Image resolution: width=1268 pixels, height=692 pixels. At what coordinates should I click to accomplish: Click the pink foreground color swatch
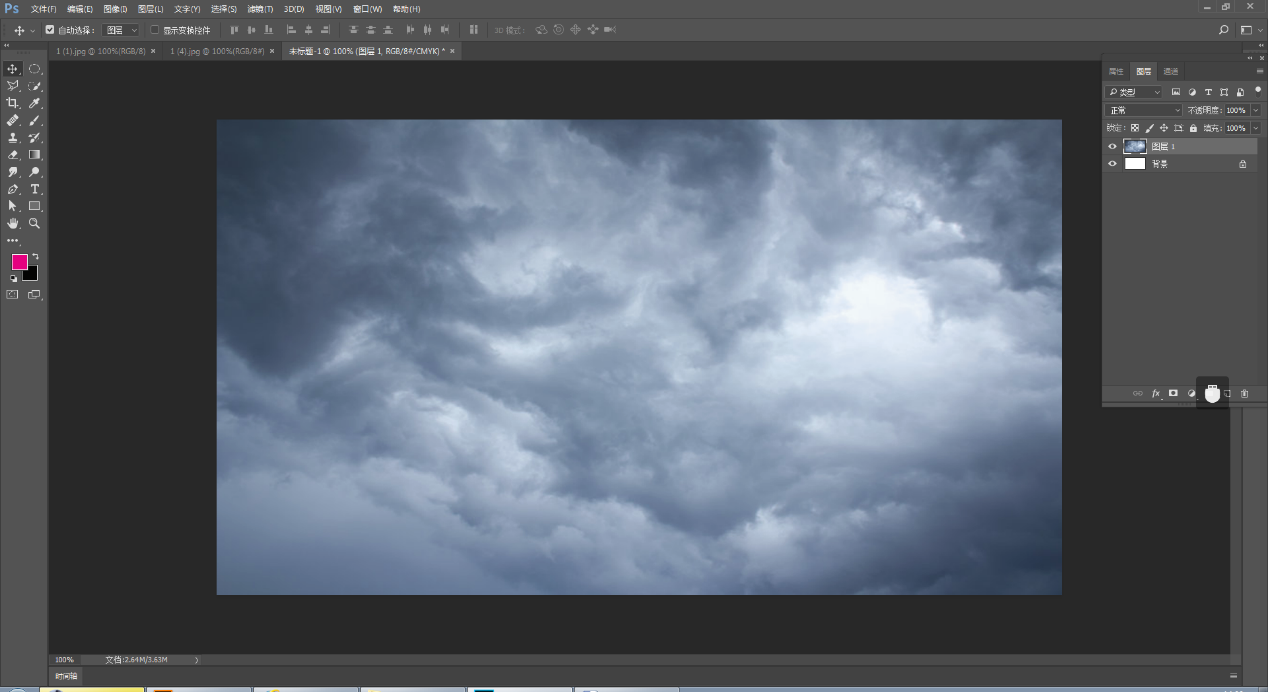point(19,262)
